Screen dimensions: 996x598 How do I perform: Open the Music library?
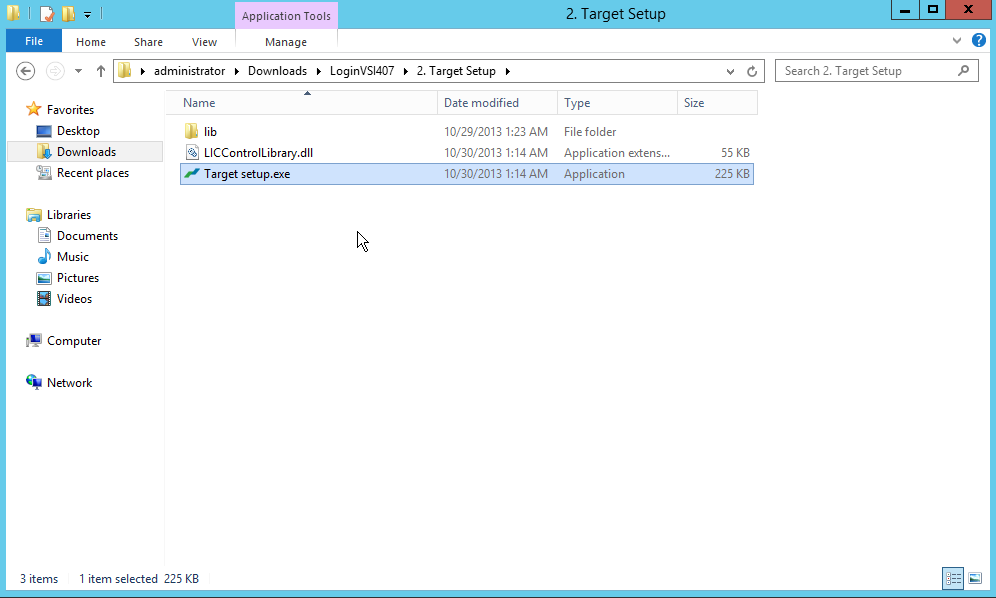point(72,256)
